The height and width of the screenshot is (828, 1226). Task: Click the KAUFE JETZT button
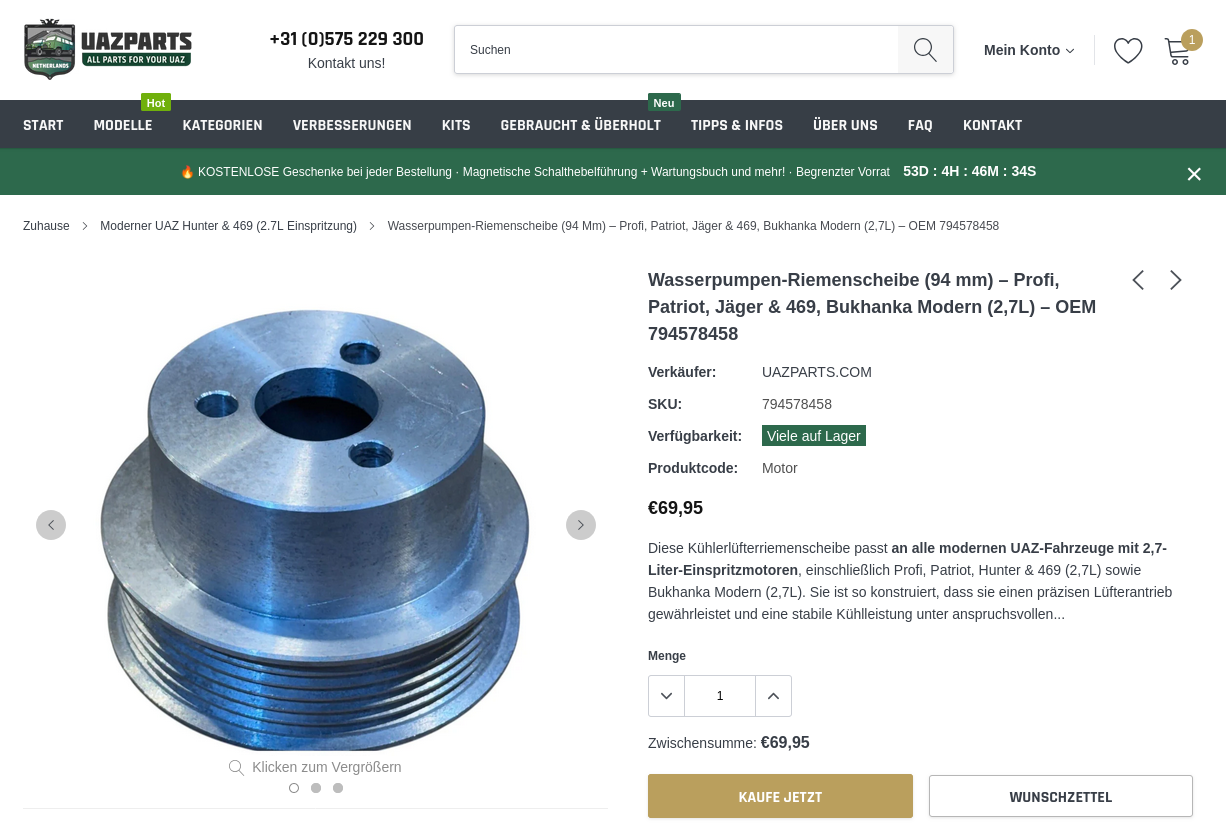(x=780, y=796)
